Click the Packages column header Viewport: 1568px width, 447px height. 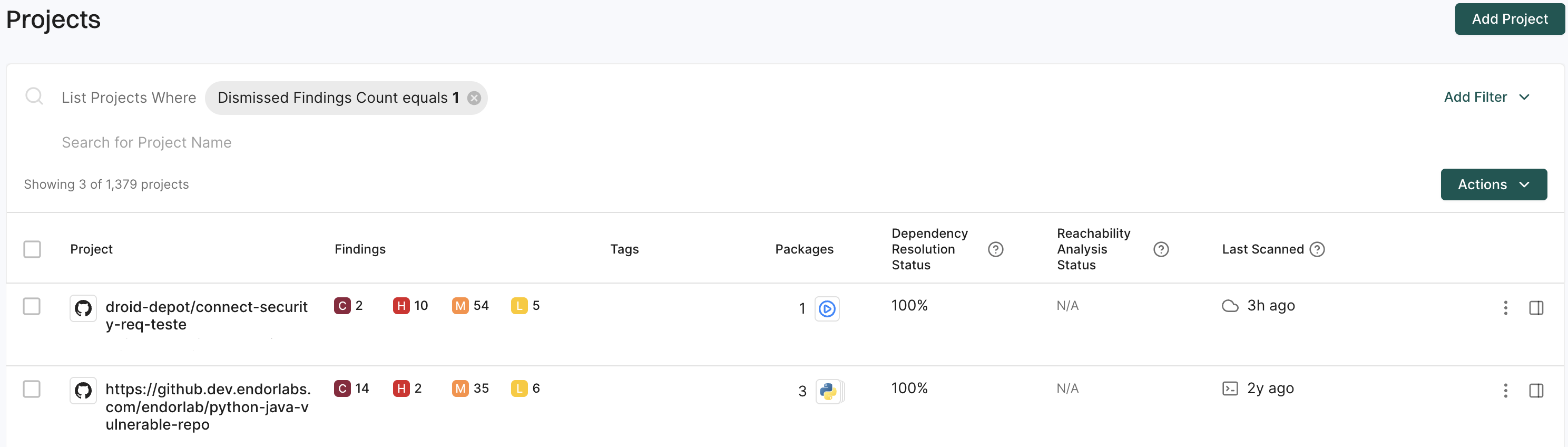tap(803, 250)
